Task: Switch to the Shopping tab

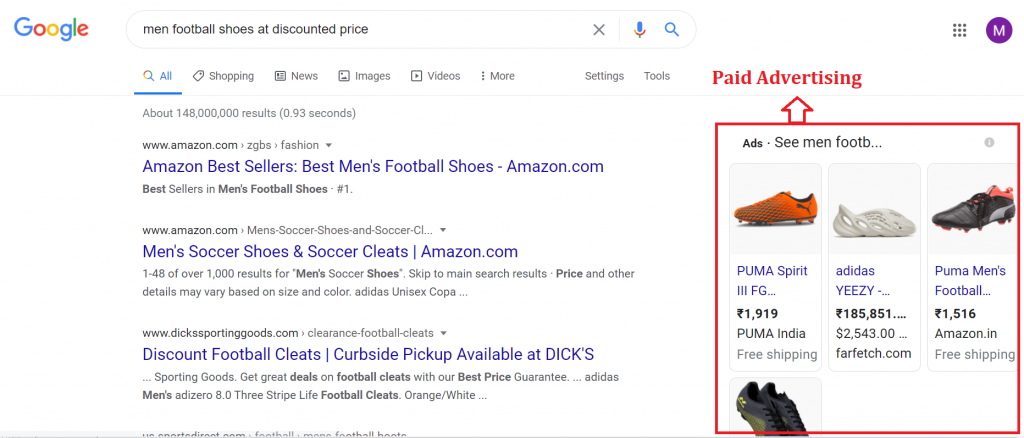Action: coord(223,76)
